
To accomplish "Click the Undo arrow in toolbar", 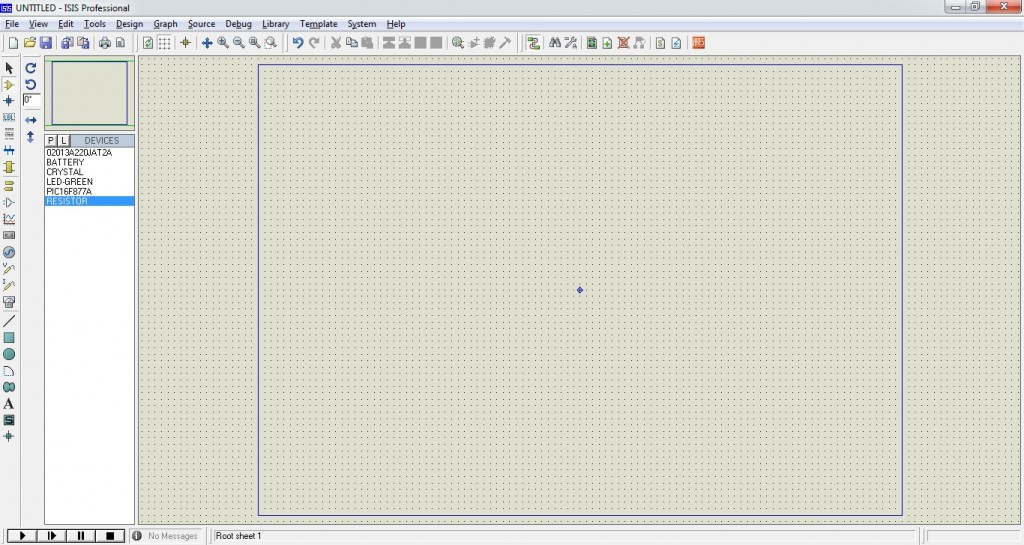I will 297,43.
